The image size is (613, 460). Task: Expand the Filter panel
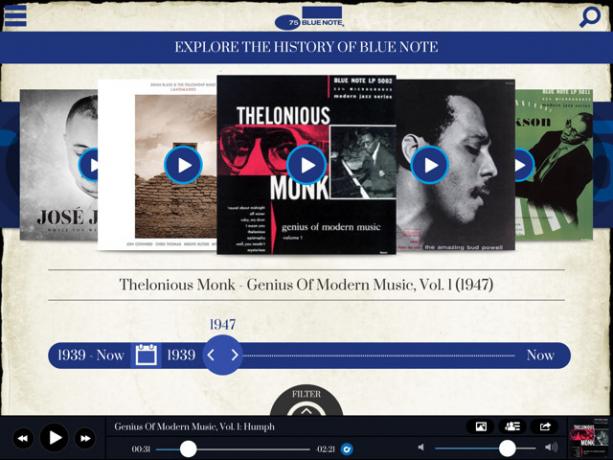[x=306, y=401]
